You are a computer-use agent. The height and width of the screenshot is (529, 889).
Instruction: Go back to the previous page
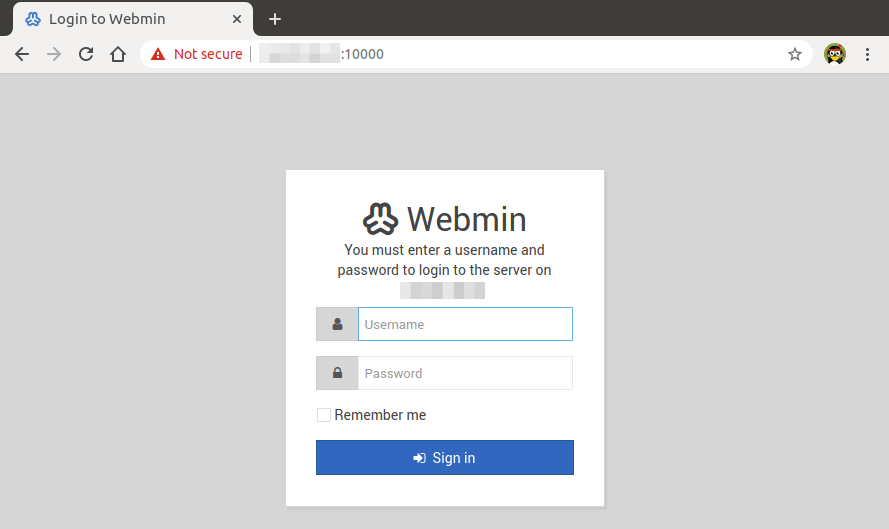click(22, 54)
